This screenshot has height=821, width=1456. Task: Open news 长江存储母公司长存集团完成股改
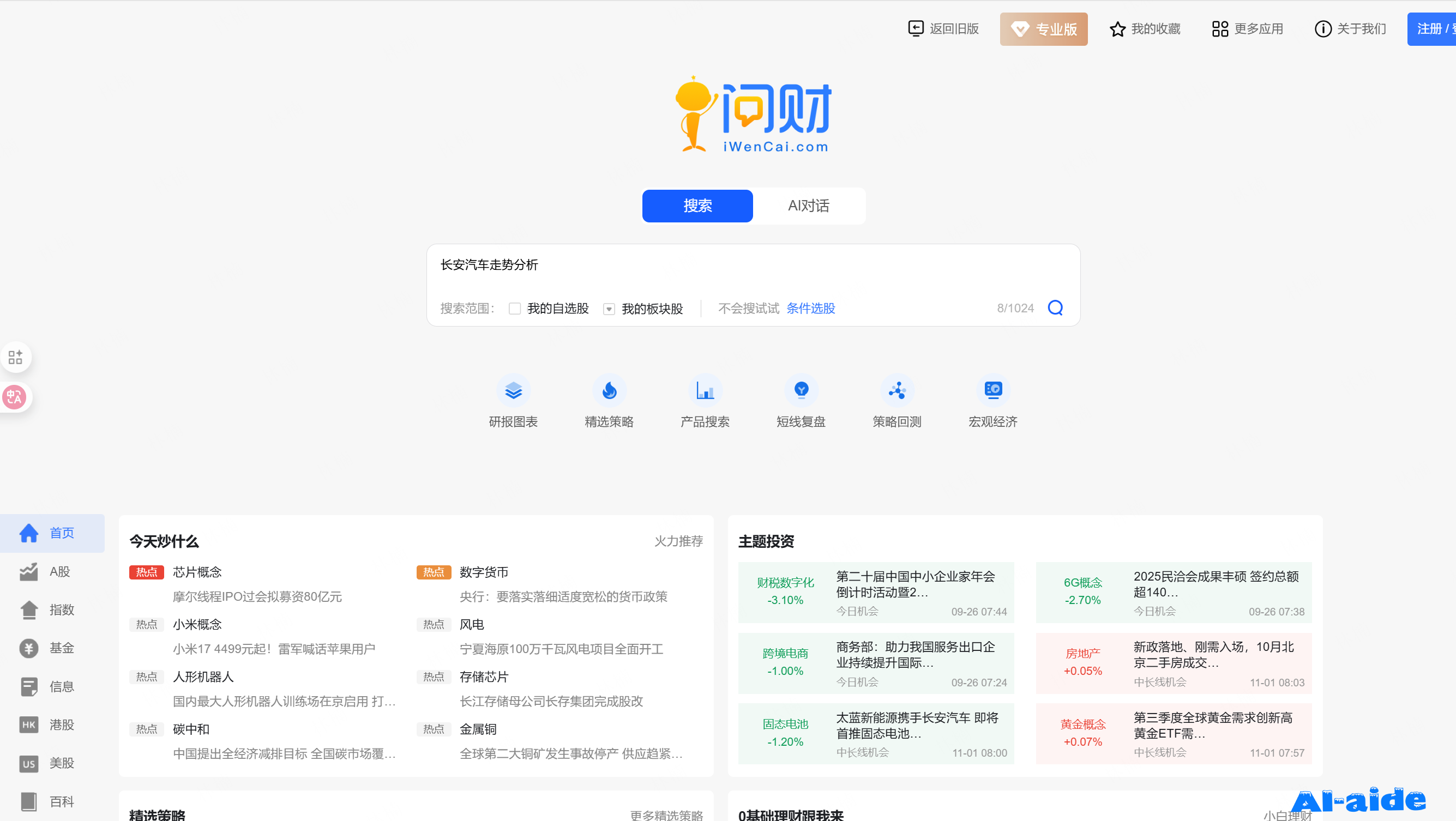click(x=551, y=702)
